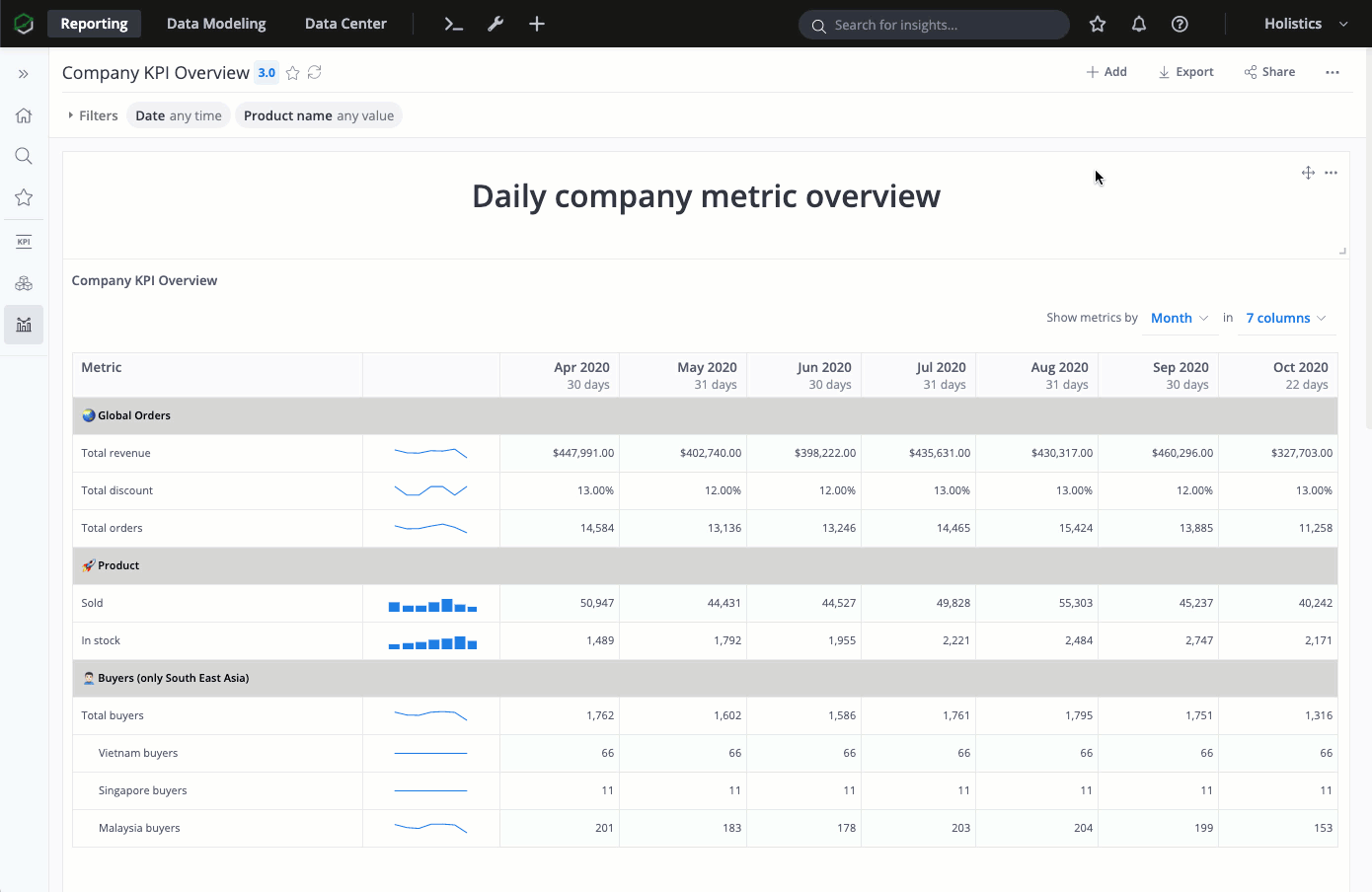Refresh the report with the sync icon
Viewport: 1372px width, 892px height.
[x=314, y=72]
